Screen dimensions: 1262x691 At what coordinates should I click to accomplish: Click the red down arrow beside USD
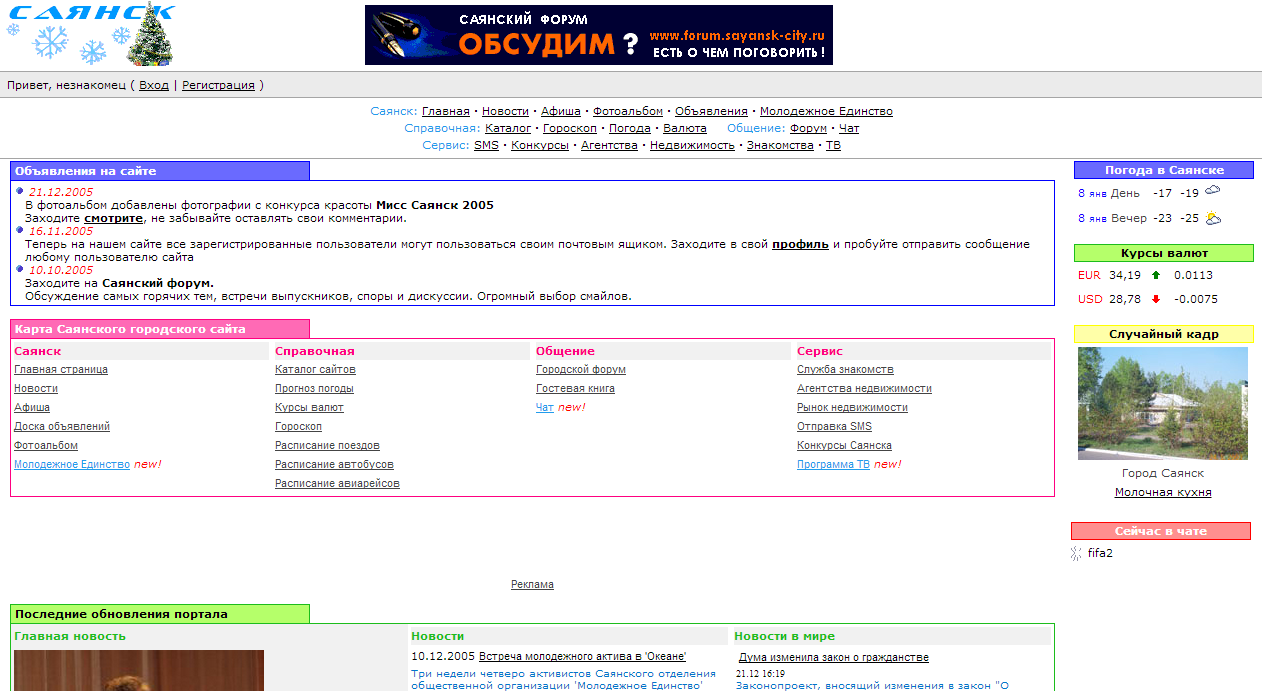coord(1156,299)
